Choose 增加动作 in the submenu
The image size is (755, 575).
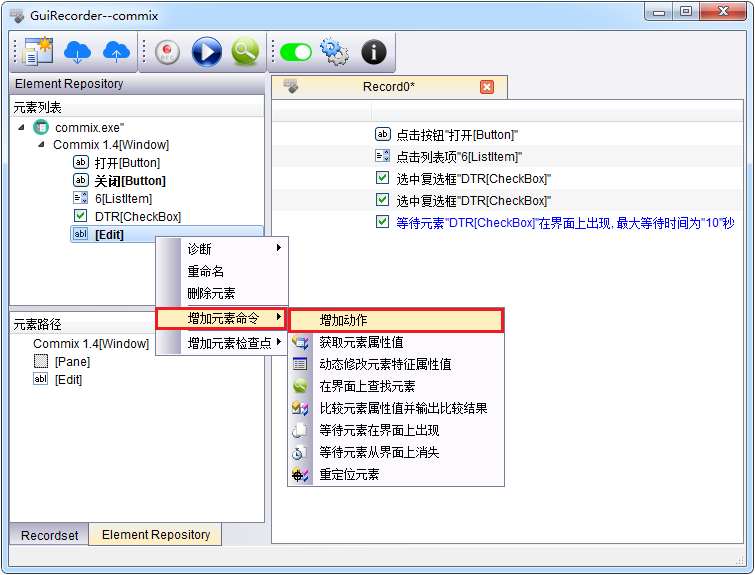(396, 321)
